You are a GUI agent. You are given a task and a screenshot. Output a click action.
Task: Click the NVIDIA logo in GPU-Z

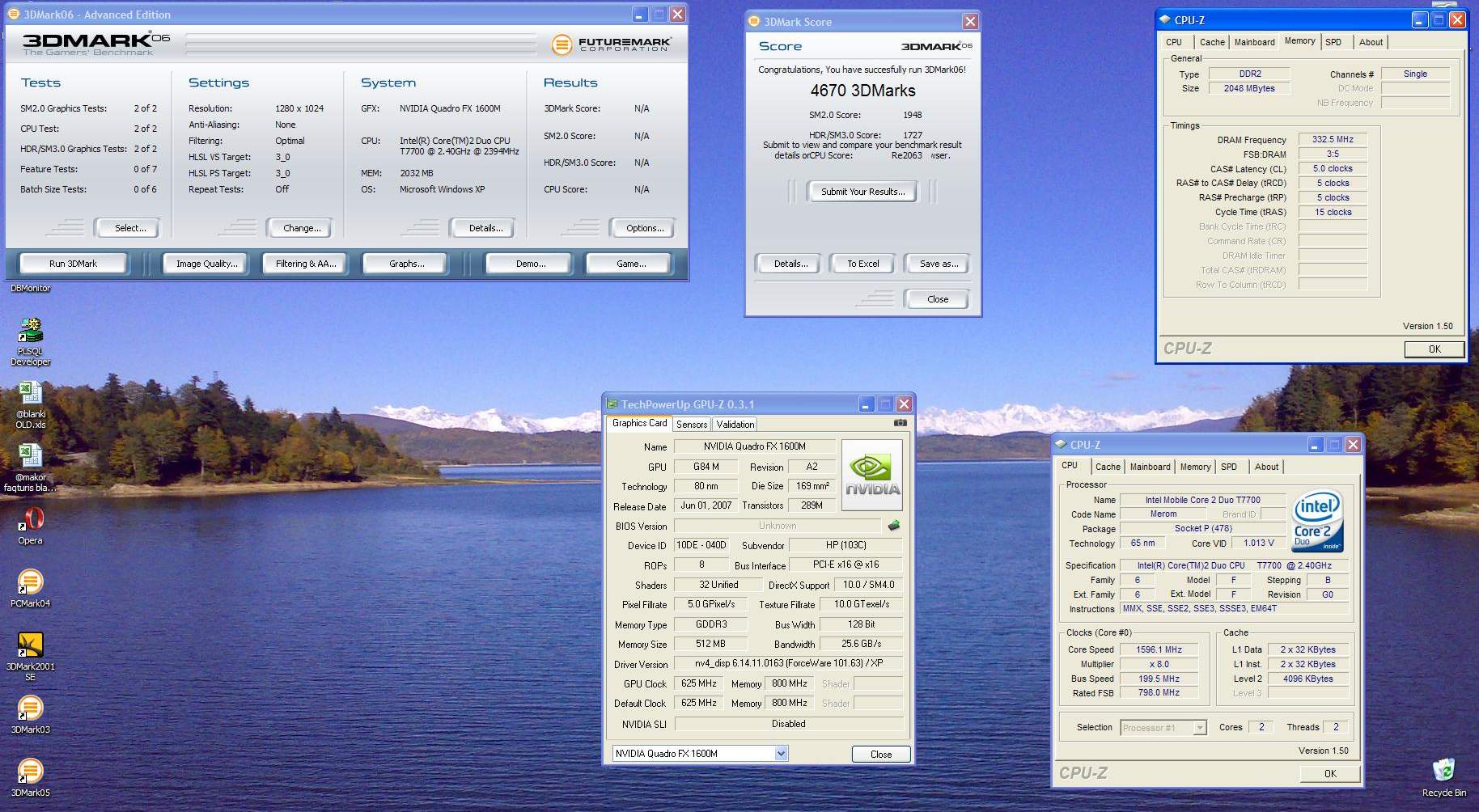872,475
